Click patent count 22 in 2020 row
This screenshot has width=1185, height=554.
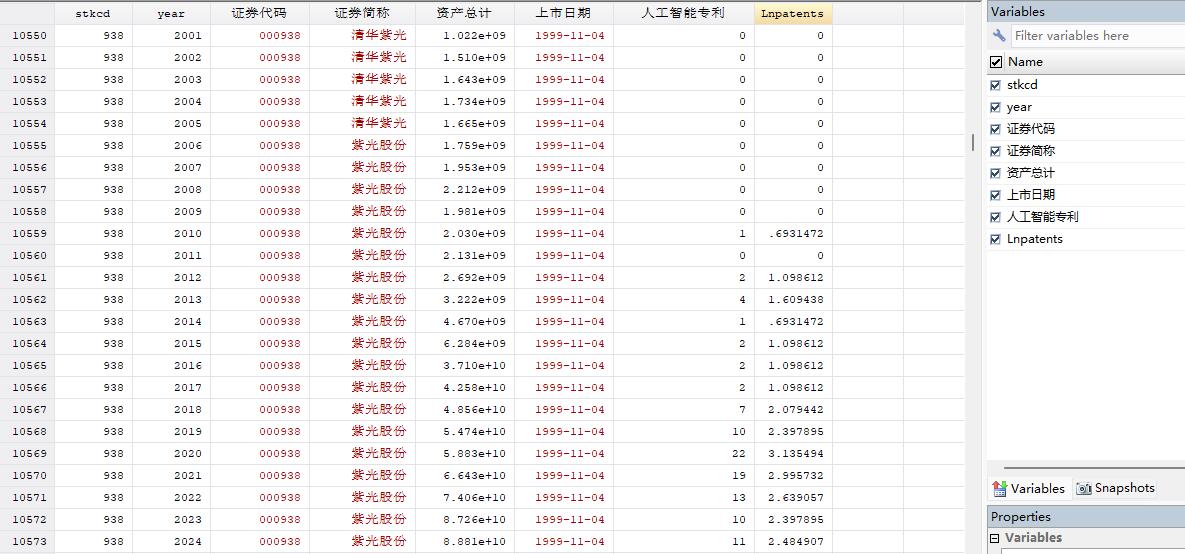(738, 453)
